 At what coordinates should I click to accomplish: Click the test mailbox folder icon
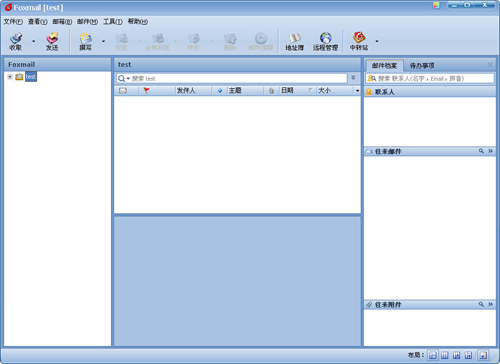coord(19,77)
